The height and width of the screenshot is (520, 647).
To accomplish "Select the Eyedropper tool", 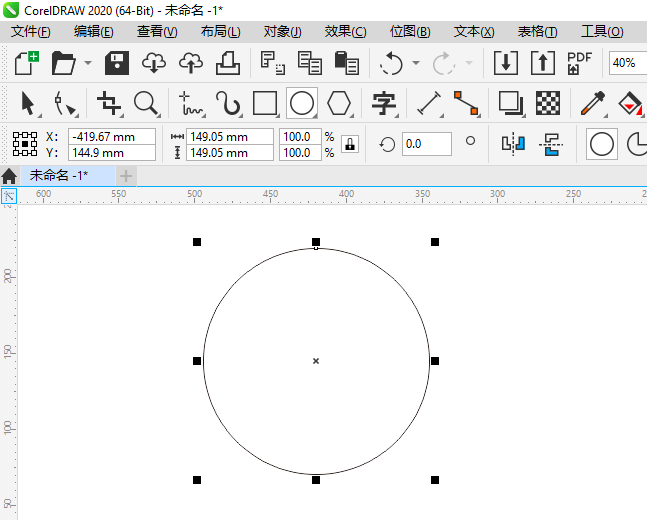I will click(x=593, y=103).
